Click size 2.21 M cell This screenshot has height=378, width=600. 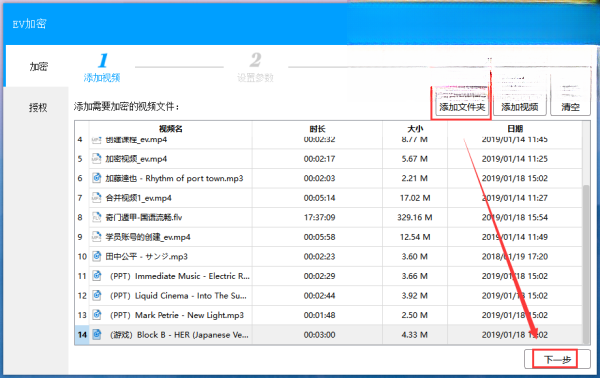[x=415, y=178]
